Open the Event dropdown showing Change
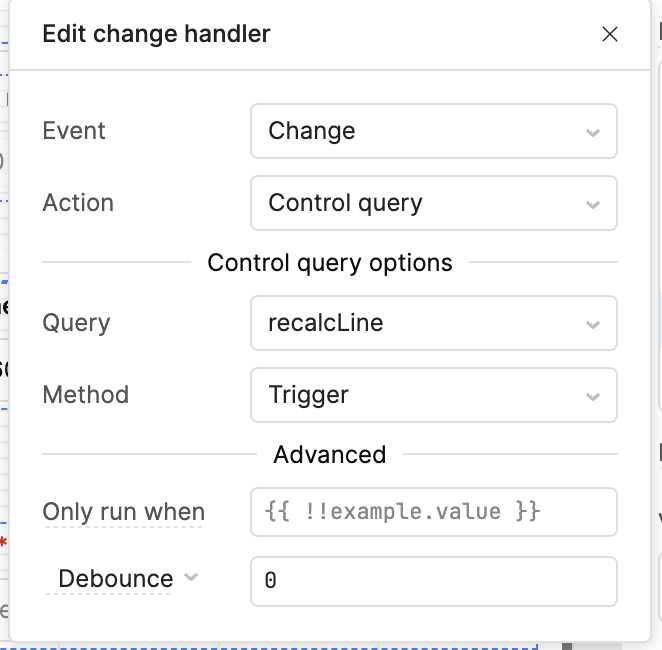Screen dimensions: 662x650 [420, 132]
